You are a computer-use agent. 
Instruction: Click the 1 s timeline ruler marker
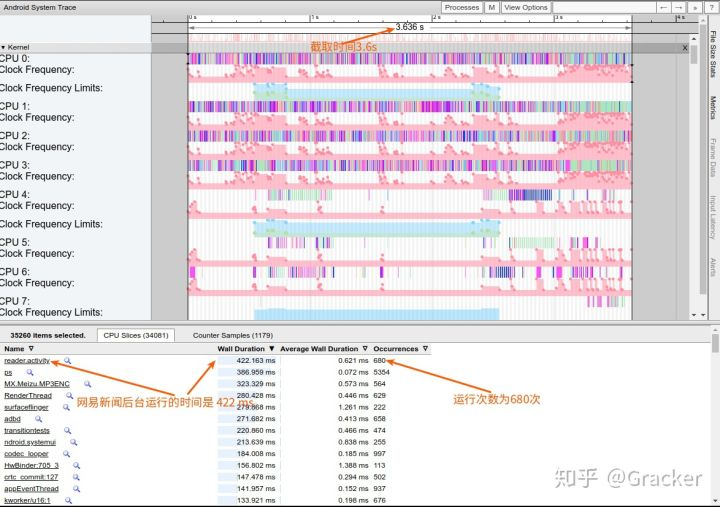pyautogui.click(x=315, y=17)
